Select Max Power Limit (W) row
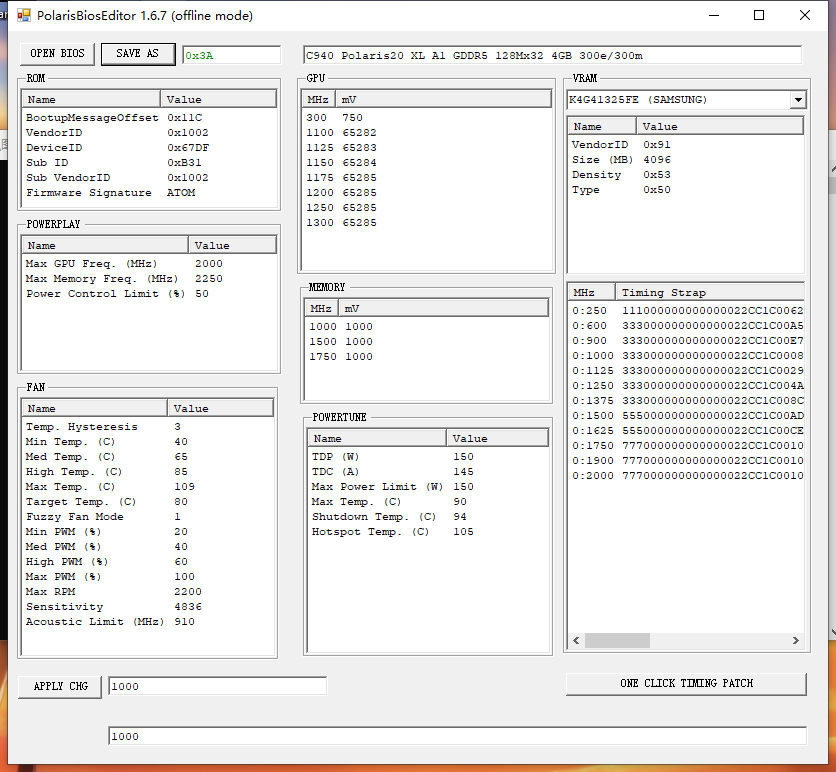Screen dimensions: 836x772 click(428, 486)
